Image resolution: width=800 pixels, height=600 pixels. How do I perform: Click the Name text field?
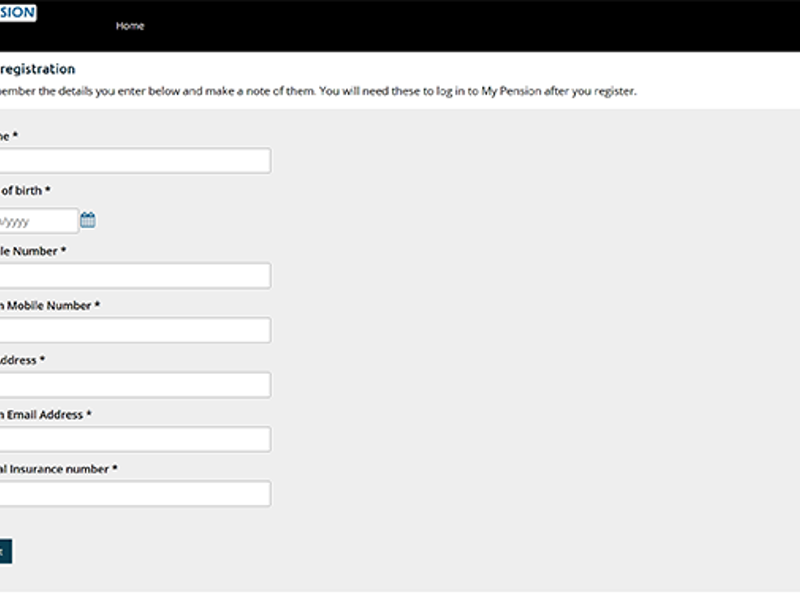134,161
